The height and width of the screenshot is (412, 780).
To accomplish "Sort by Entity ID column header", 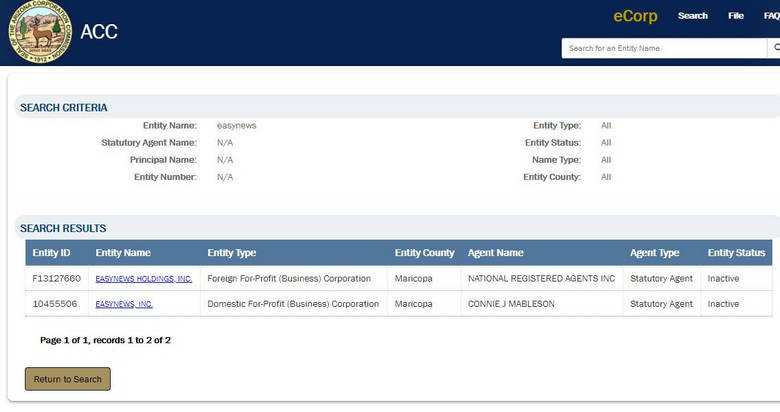I will [51, 253].
